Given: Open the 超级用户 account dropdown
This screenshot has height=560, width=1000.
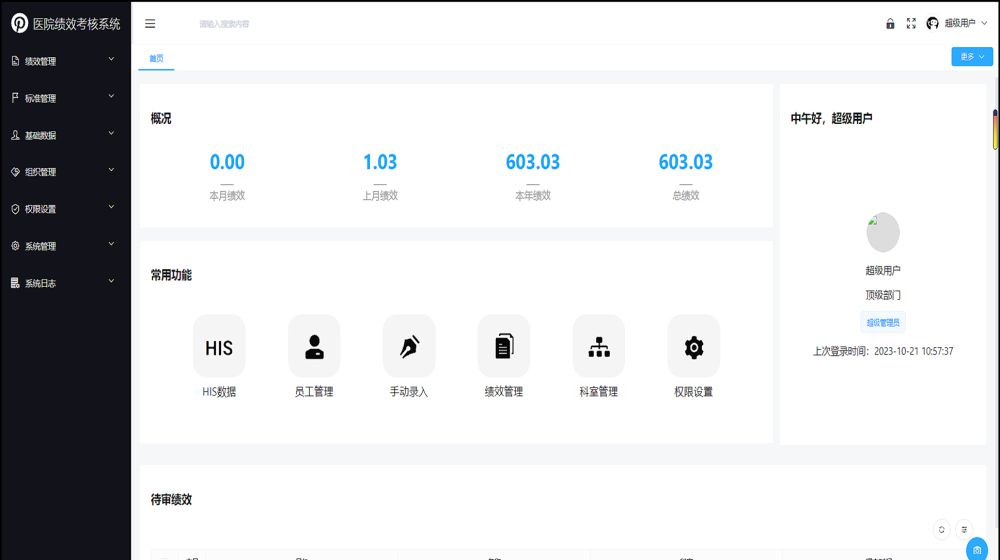Looking at the screenshot, I should pos(966,24).
